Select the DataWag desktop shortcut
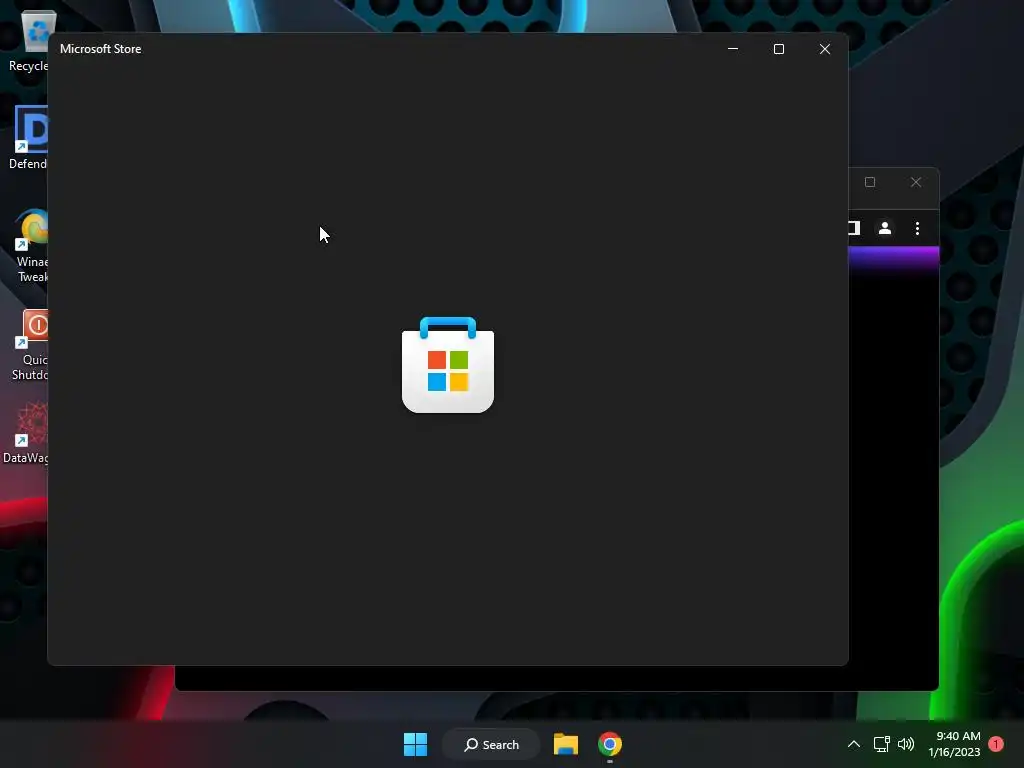This screenshot has height=768, width=1024. click(x=26, y=434)
